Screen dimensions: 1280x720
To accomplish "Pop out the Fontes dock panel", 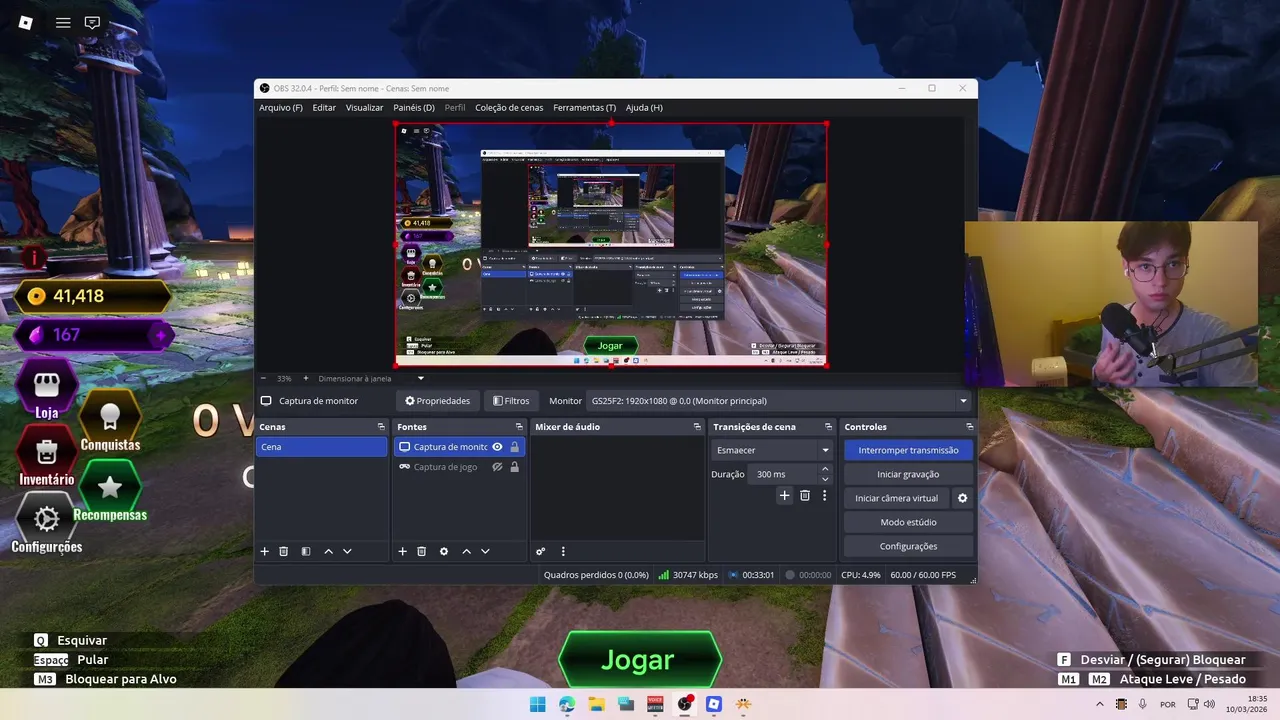I will [x=519, y=427].
